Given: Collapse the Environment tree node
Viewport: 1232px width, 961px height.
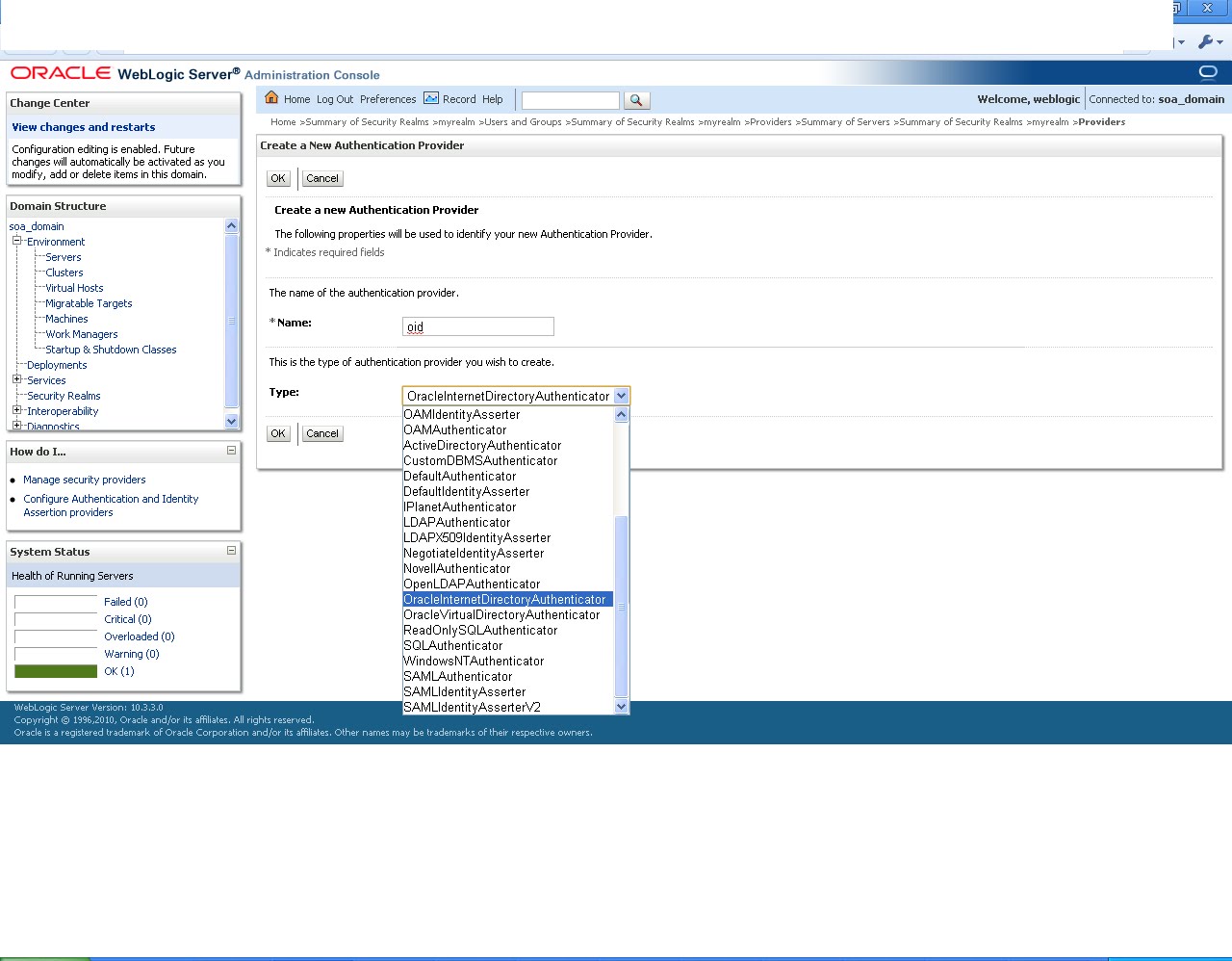Looking at the screenshot, I should 16,241.
